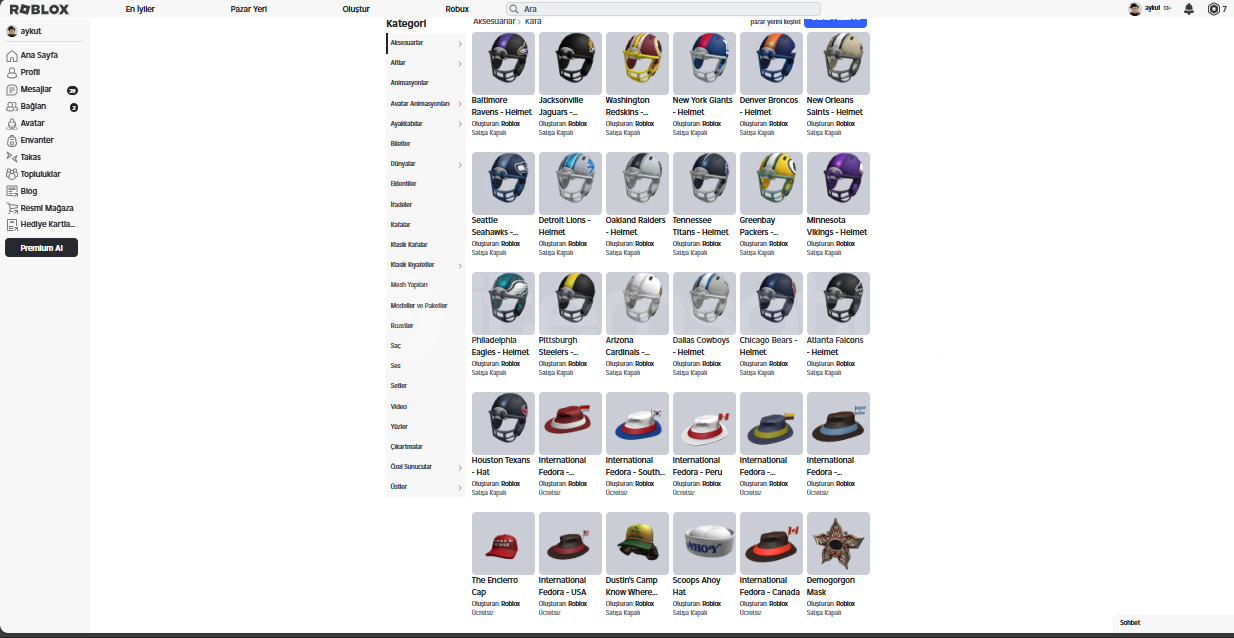Open the Sohbet chat bar
The height and width of the screenshot is (638, 1234).
1174,622
